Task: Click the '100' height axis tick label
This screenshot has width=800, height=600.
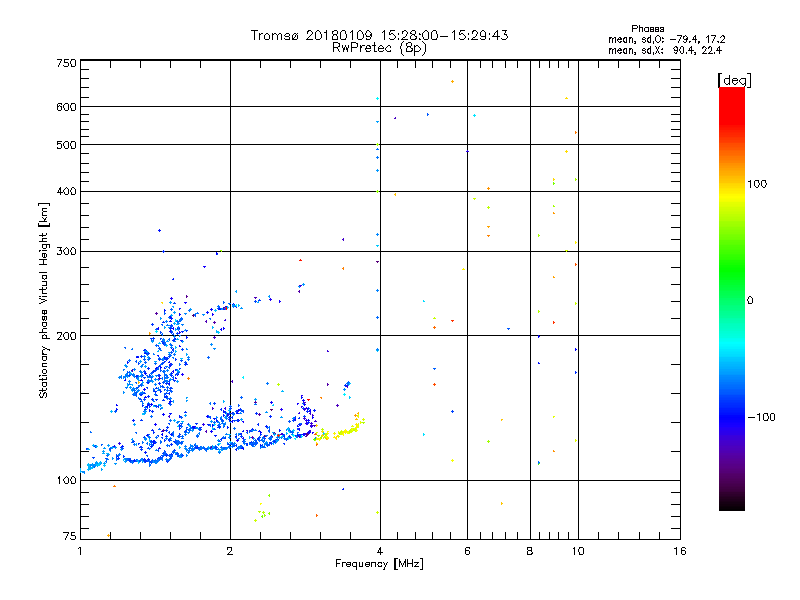Action: tap(66, 481)
